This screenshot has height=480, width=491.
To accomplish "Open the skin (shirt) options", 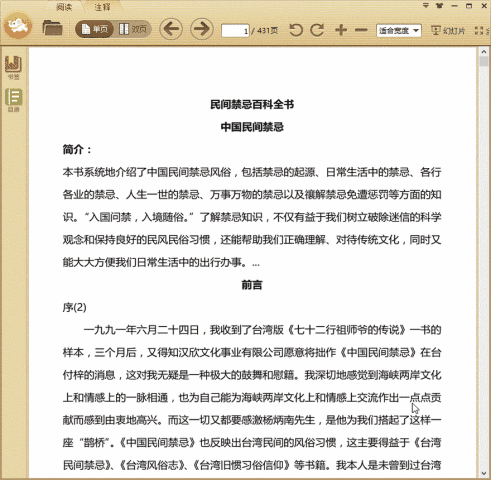I will coord(440,6).
